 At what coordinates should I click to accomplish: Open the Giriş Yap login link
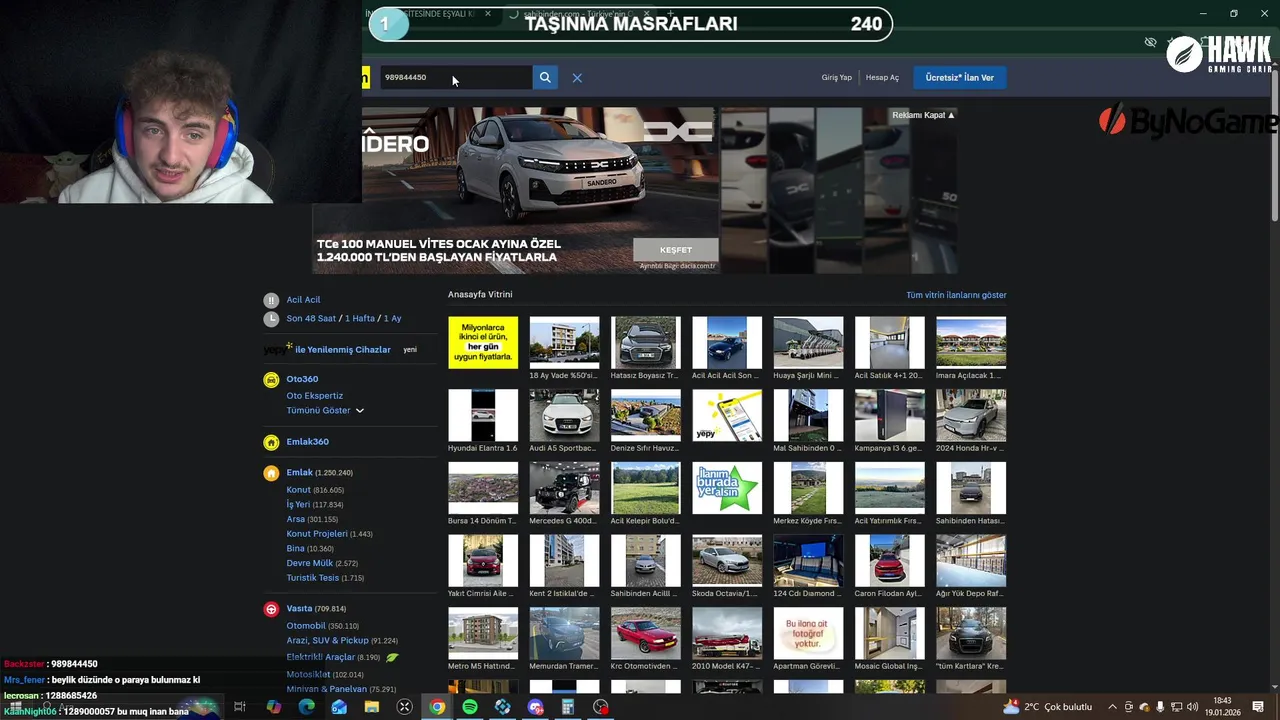pyautogui.click(x=837, y=77)
